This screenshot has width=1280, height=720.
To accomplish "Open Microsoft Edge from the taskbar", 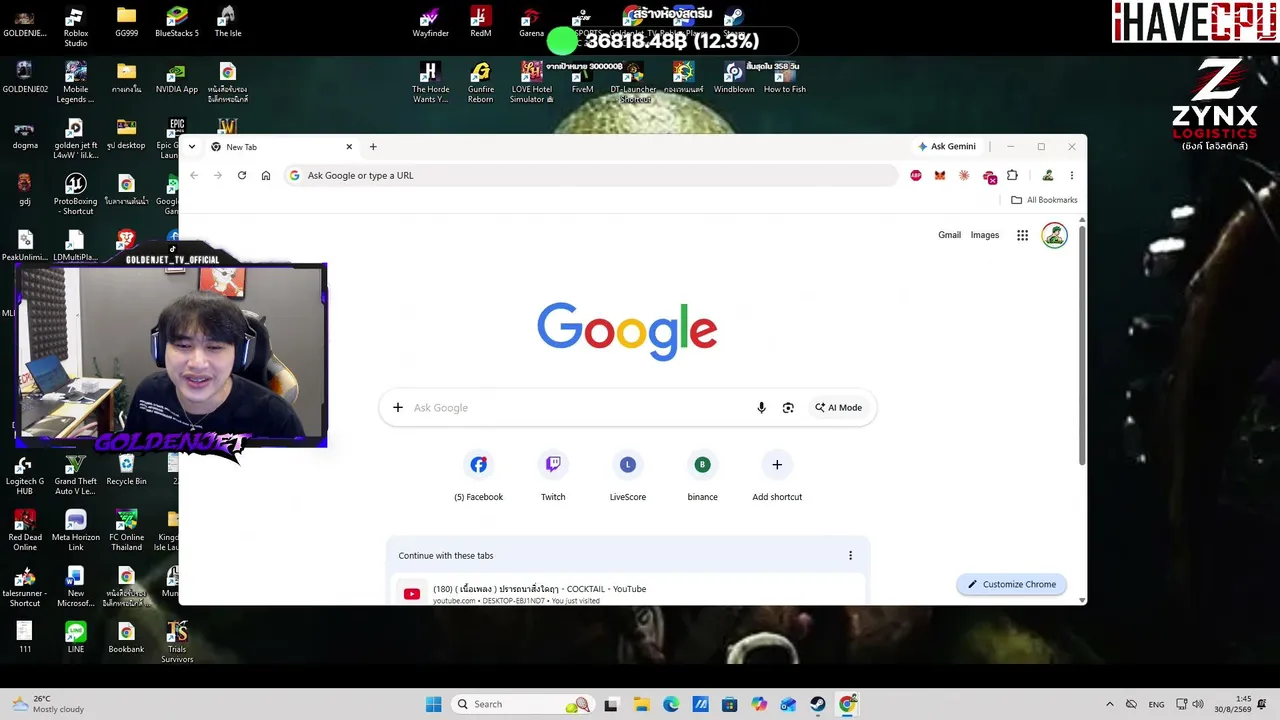I will pos(671,704).
